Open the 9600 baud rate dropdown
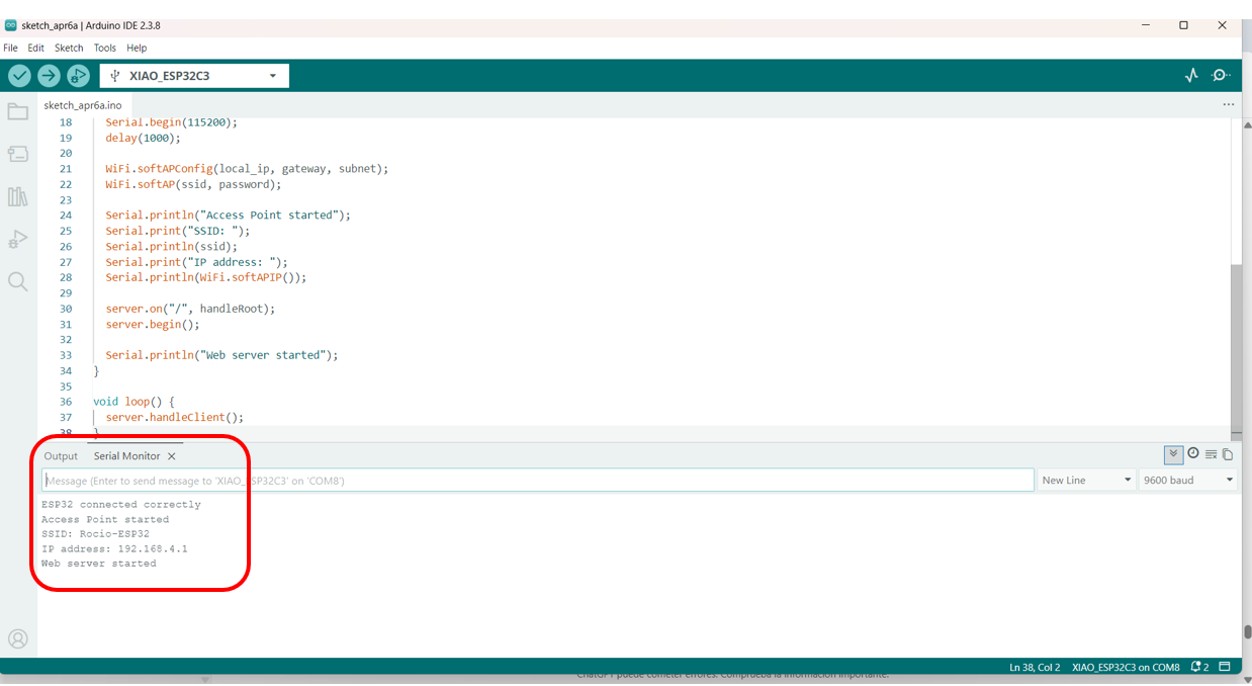Screen dimensions: 1252x686 click(x=1189, y=480)
